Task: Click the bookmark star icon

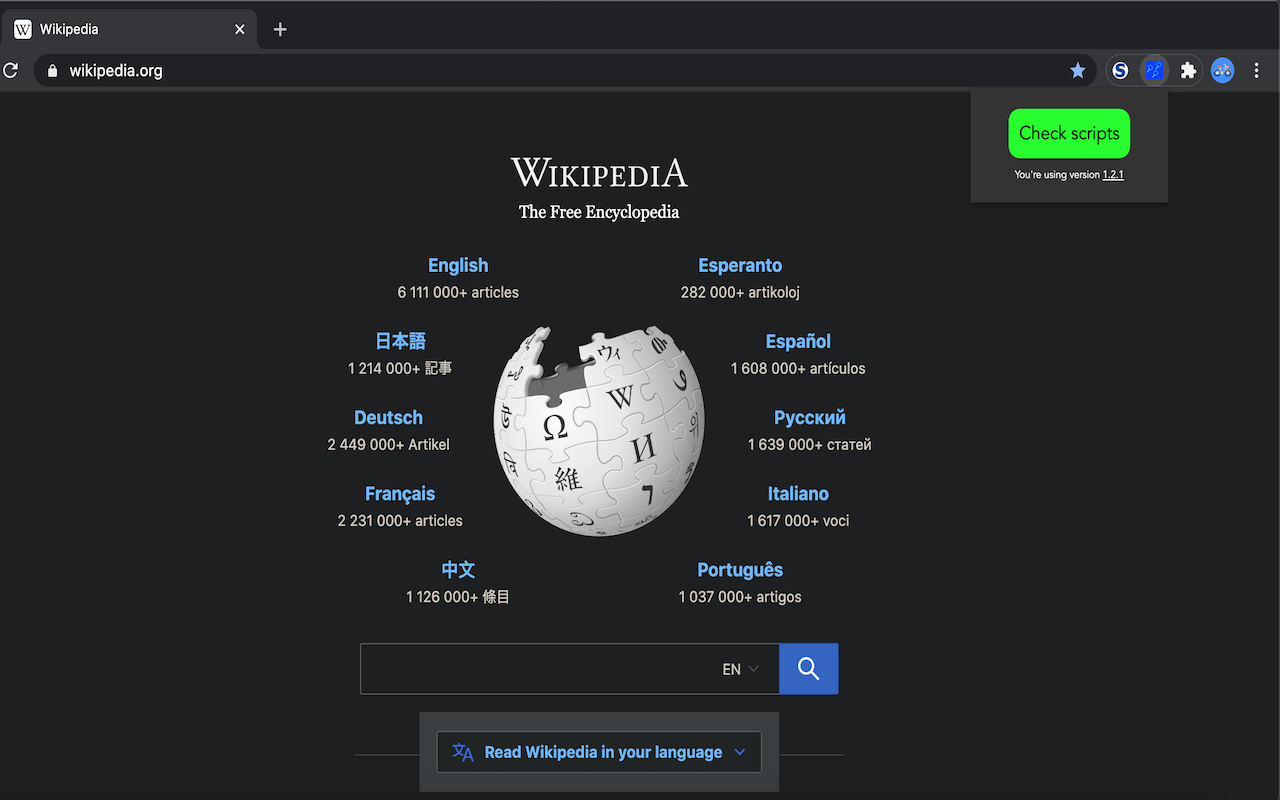Action: pyautogui.click(x=1077, y=70)
